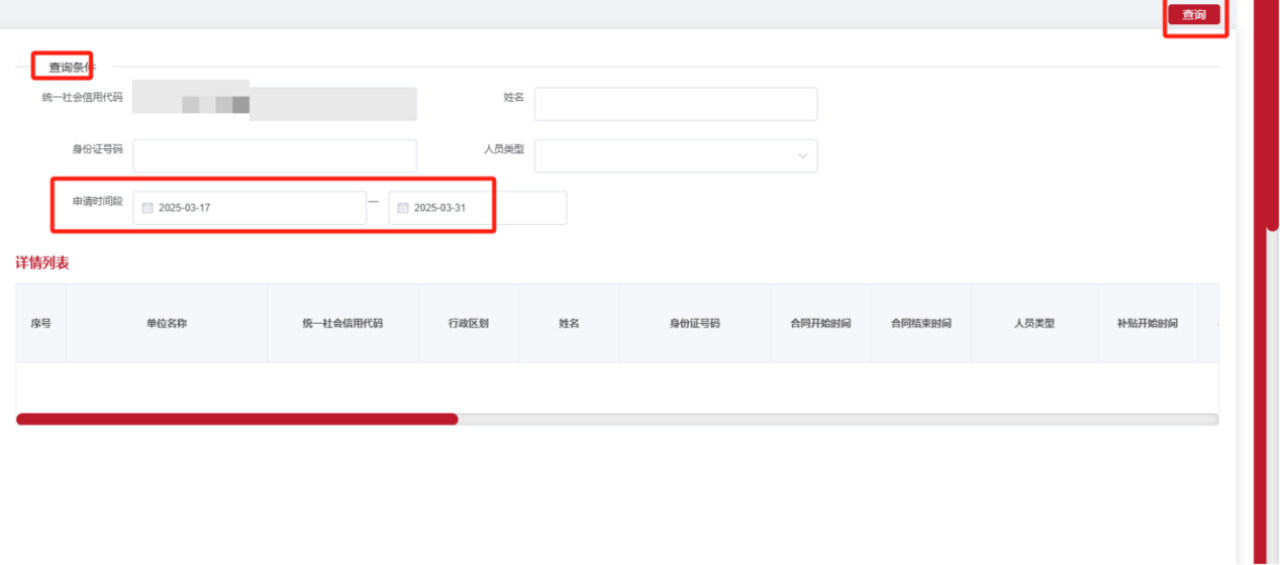Focus the 姓名 input field
The width and height of the screenshot is (1280, 565).
pyautogui.click(x=675, y=104)
